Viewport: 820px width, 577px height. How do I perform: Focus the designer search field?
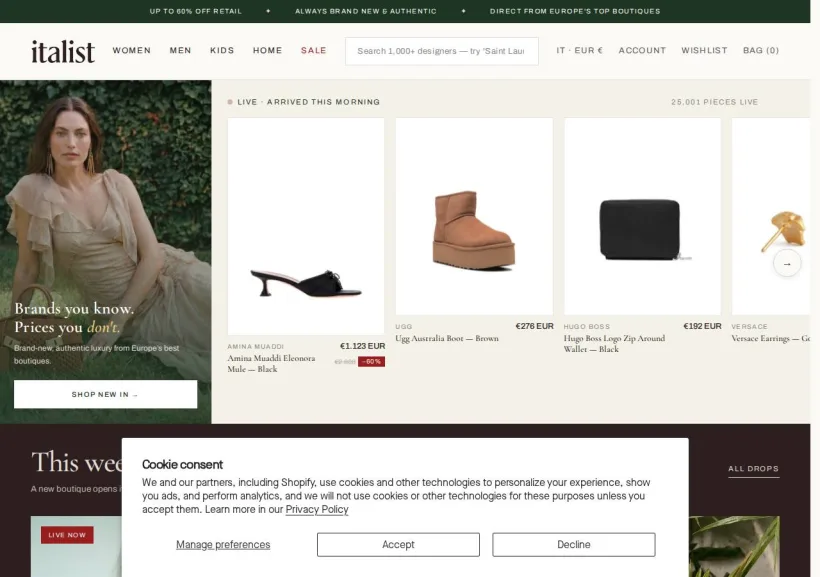coord(442,51)
